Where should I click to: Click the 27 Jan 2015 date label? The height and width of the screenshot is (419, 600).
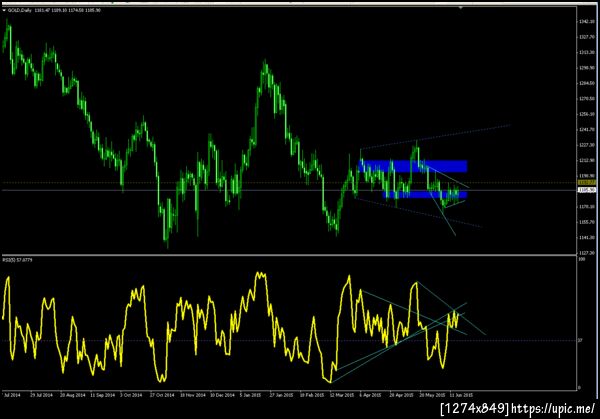[x=281, y=395]
